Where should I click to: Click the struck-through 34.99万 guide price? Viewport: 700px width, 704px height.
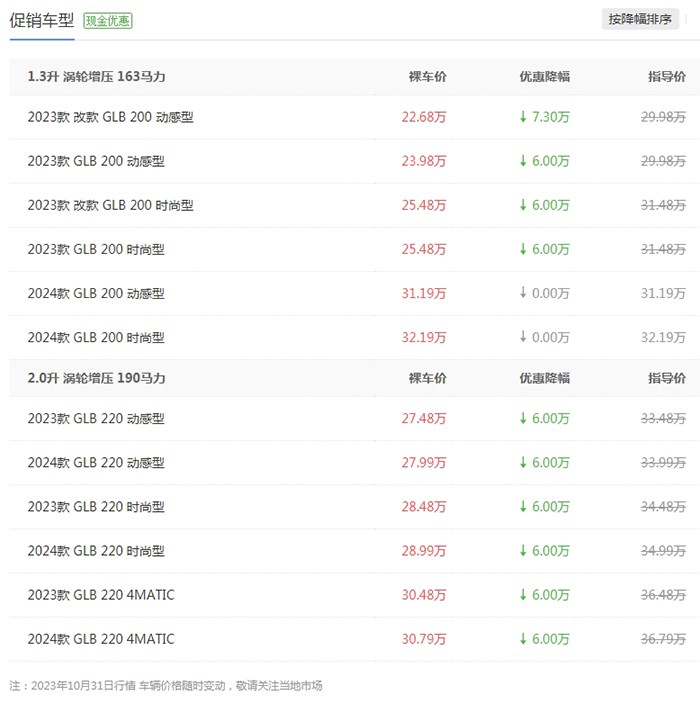(663, 550)
